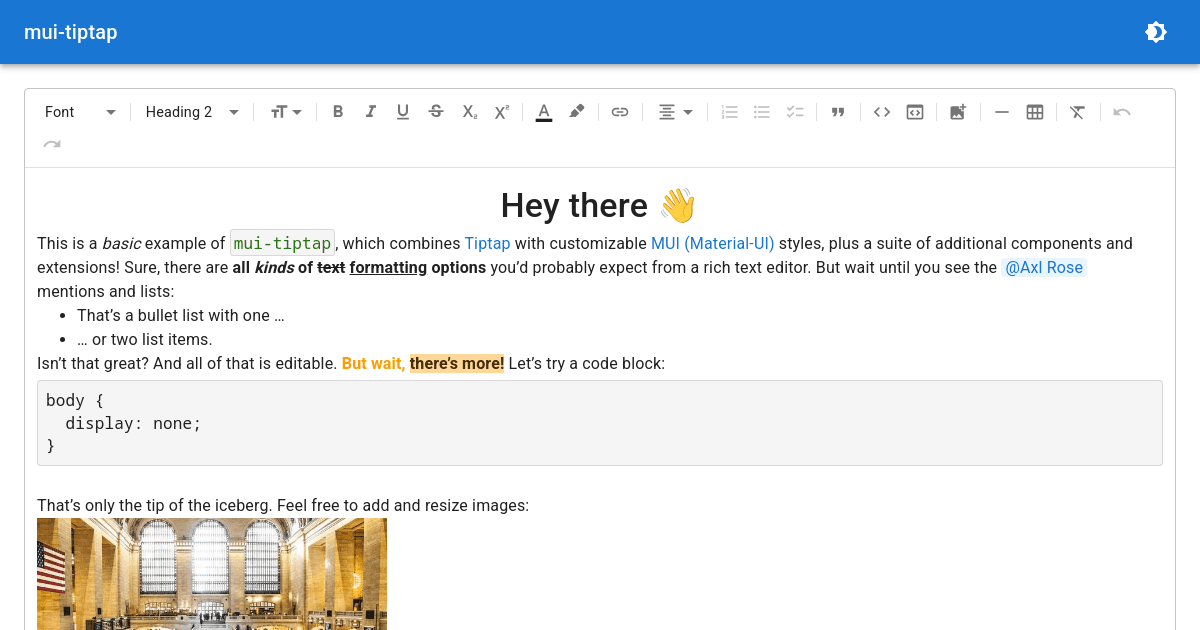Open the MUI (Material-UI) link
1200x630 pixels.
click(x=712, y=243)
